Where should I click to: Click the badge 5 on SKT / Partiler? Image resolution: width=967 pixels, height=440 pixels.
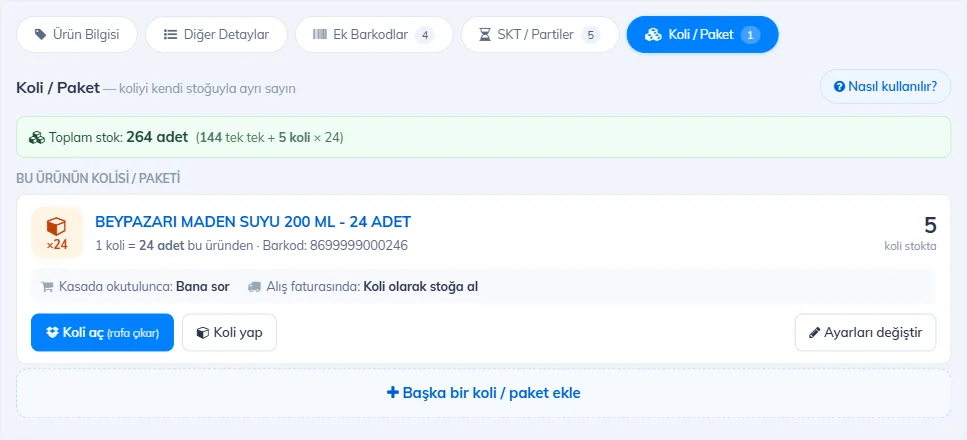[x=590, y=35]
